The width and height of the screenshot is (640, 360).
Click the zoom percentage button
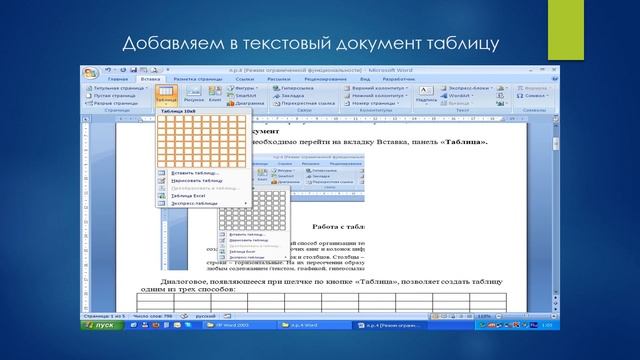(x=484, y=316)
